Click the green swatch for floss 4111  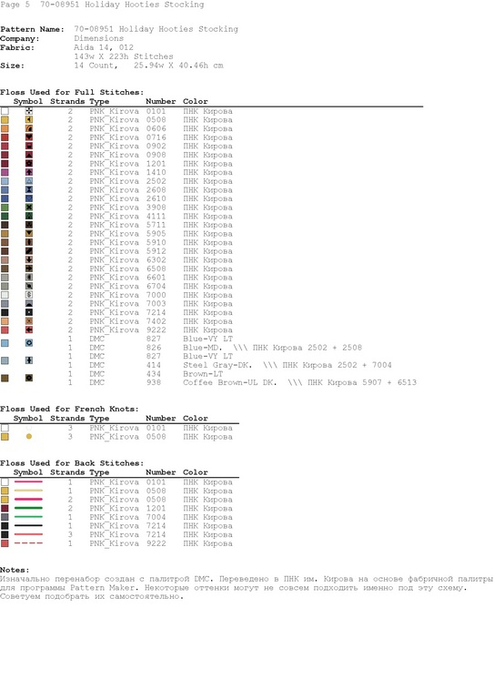[x=4, y=216]
